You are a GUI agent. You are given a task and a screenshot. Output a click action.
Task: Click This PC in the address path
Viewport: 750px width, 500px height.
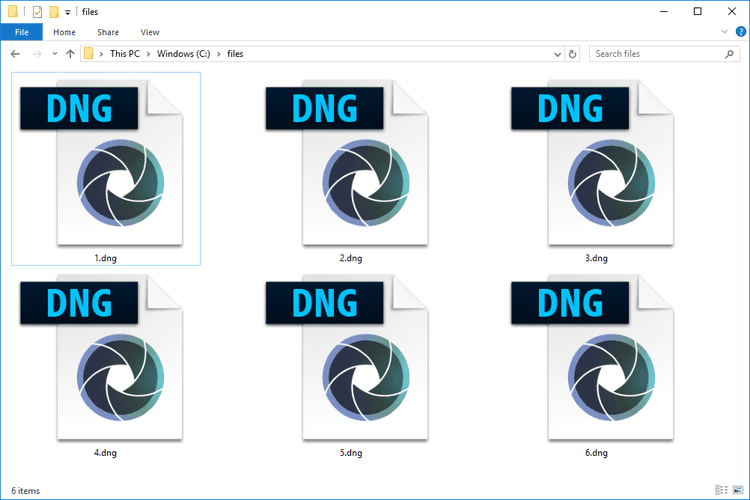click(x=125, y=54)
